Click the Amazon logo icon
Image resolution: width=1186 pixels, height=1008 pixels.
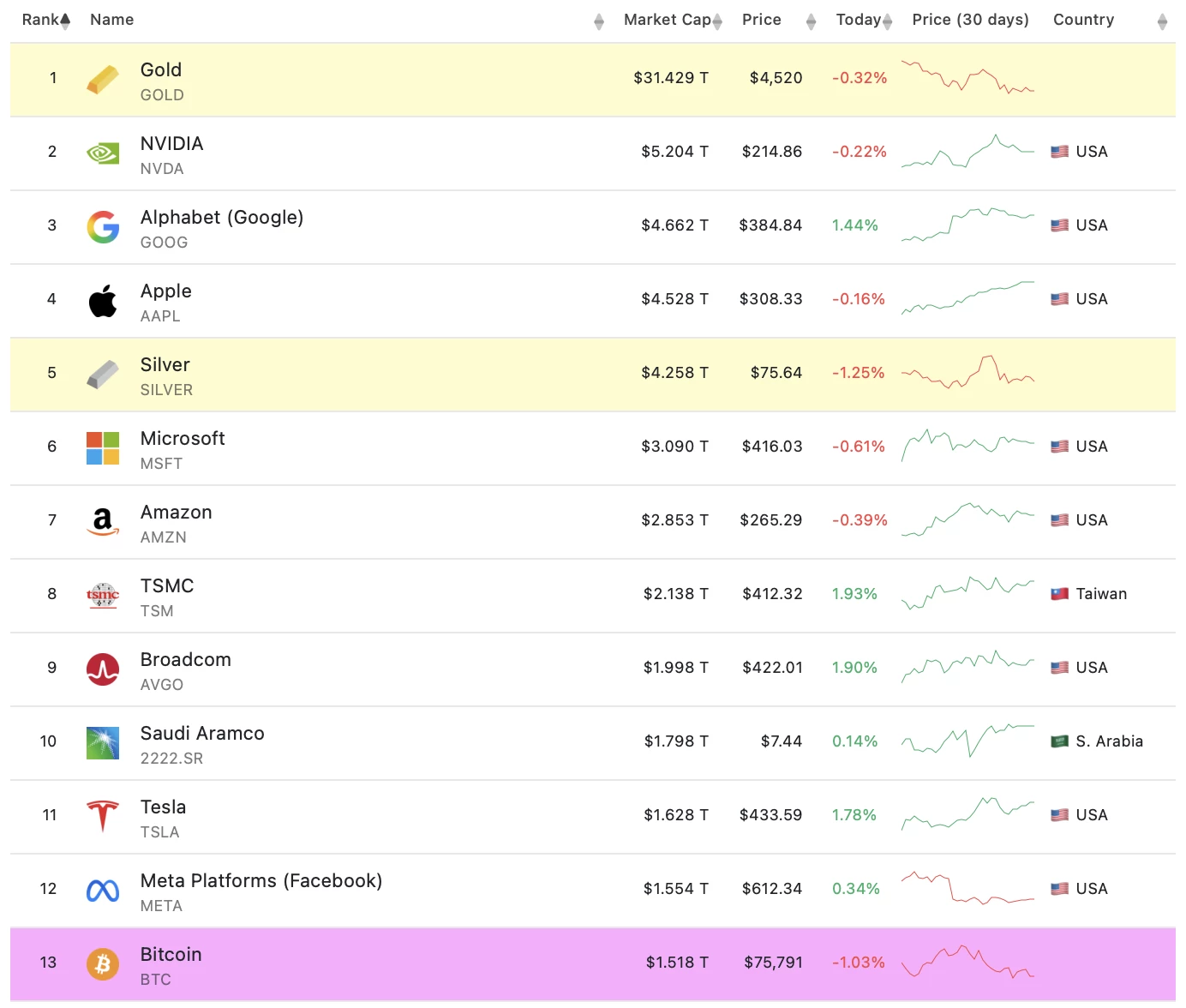[x=103, y=521]
